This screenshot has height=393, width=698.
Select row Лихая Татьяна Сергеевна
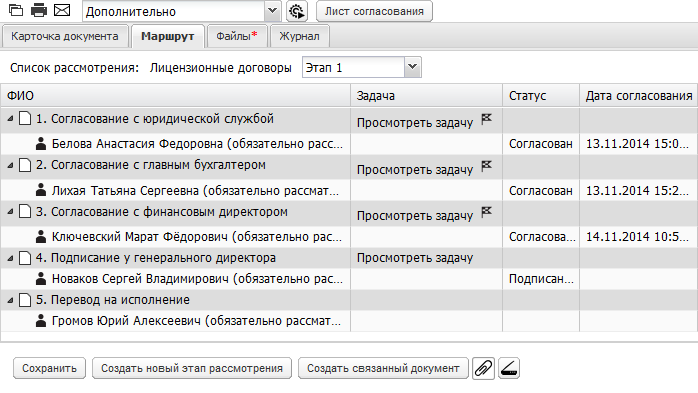pos(349,190)
